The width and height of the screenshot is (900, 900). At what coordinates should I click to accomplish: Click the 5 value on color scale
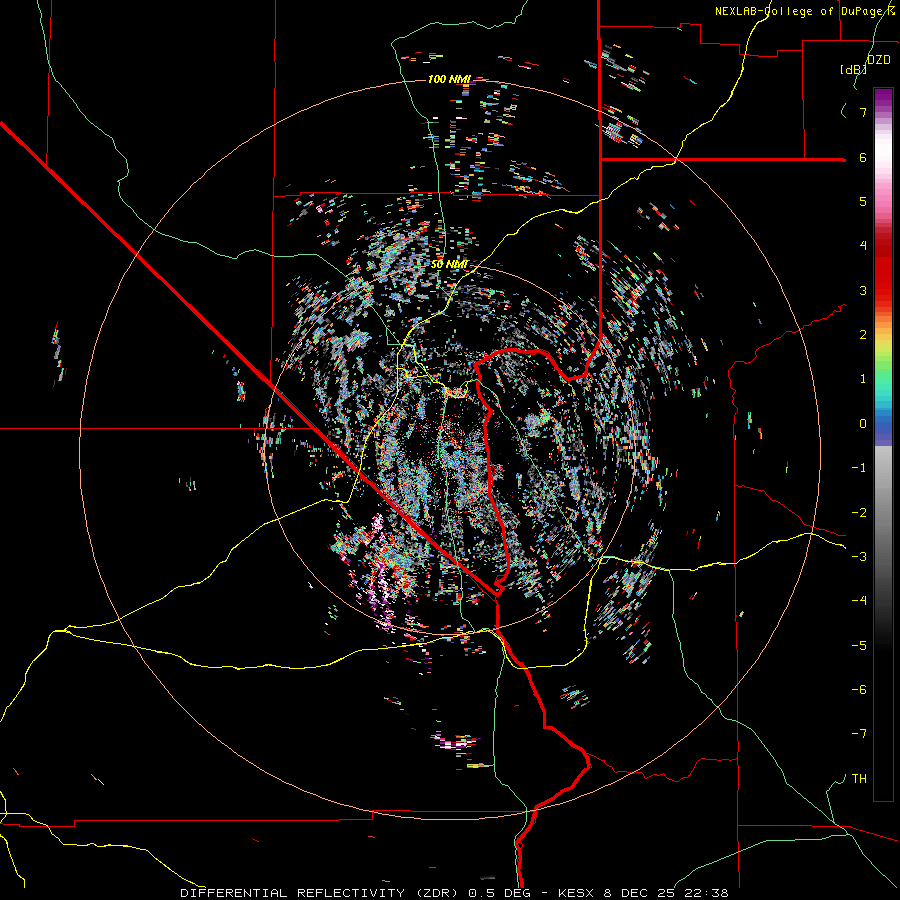pyautogui.click(x=863, y=201)
